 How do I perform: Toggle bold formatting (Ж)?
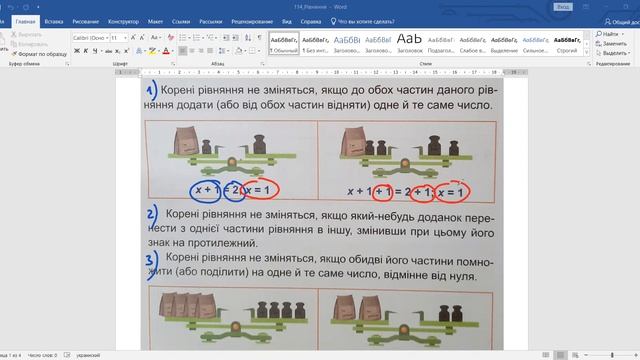(x=77, y=51)
